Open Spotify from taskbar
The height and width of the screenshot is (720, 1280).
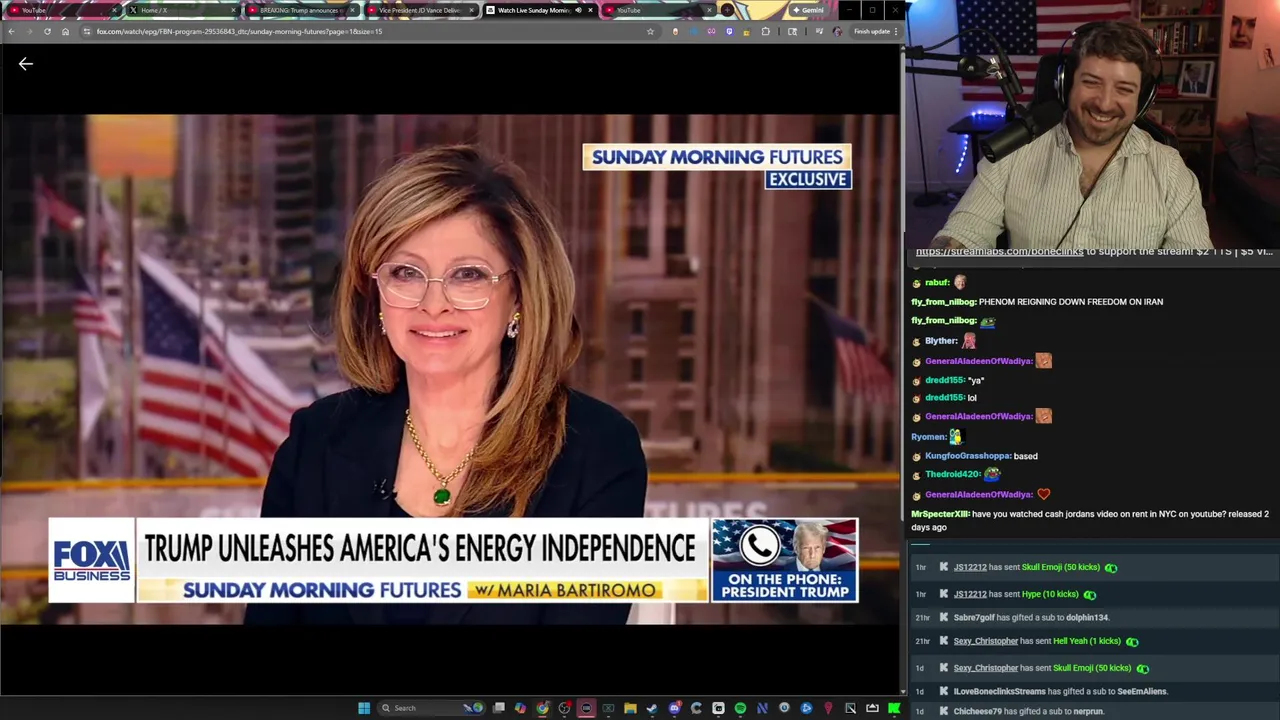click(740, 708)
